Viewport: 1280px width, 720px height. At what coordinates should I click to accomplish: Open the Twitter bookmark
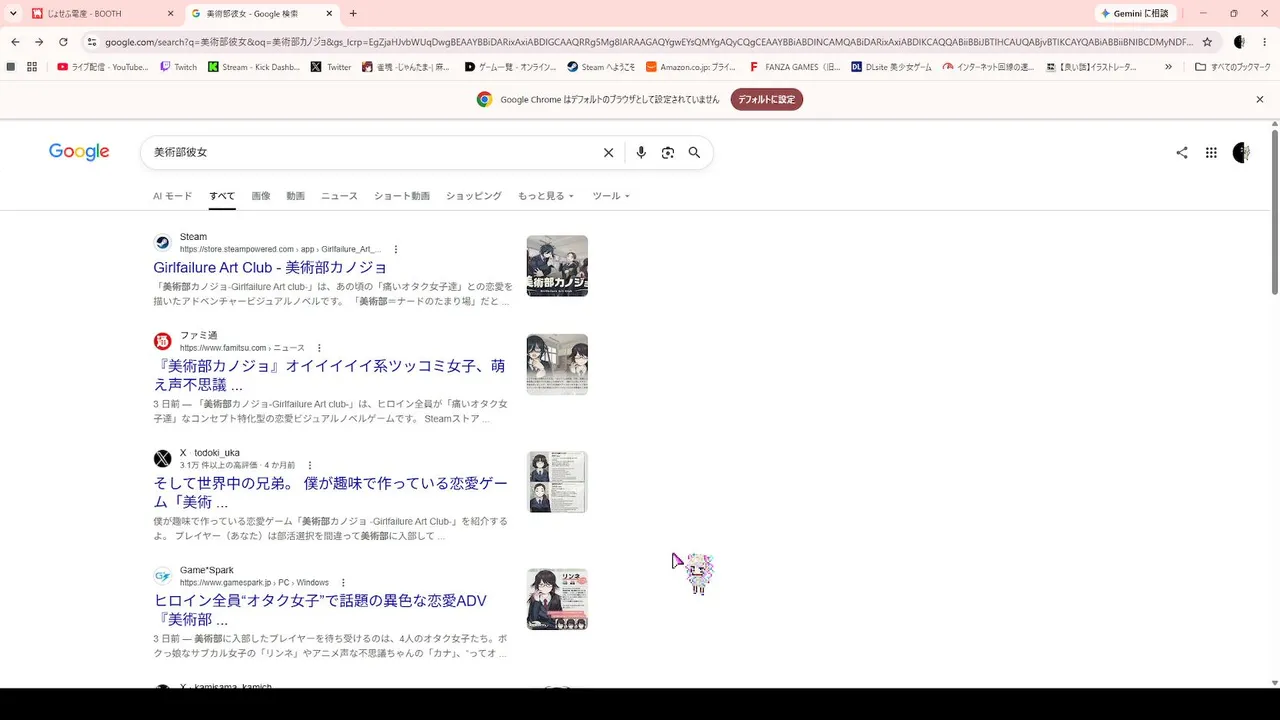pyautogui.click(x=331, y=67)
